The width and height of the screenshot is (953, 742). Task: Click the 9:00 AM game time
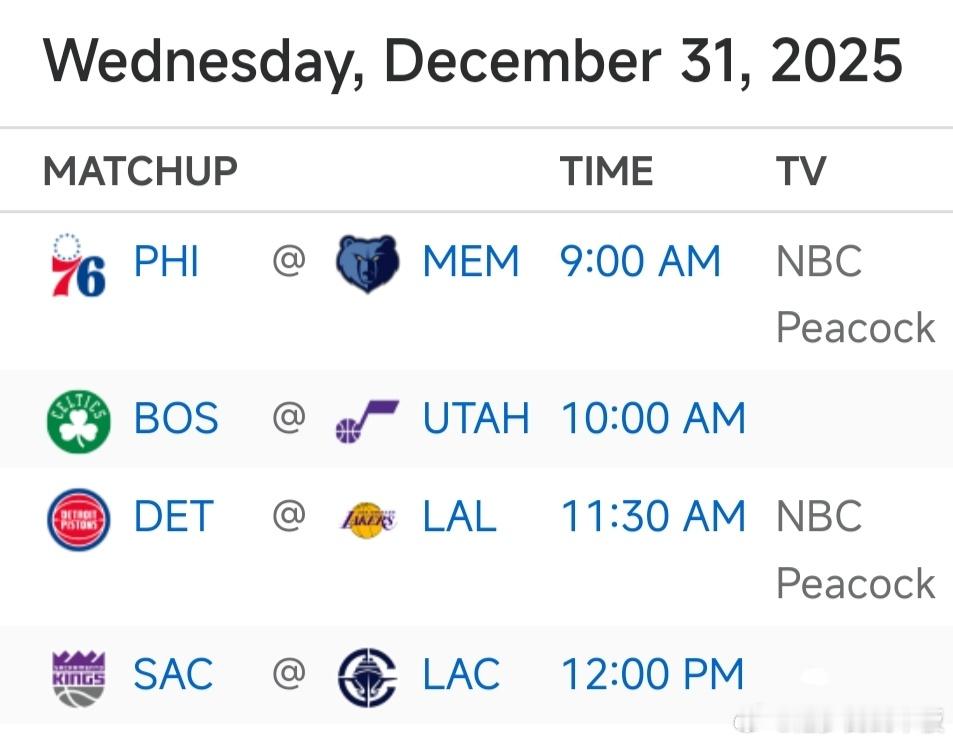point(640,261)
